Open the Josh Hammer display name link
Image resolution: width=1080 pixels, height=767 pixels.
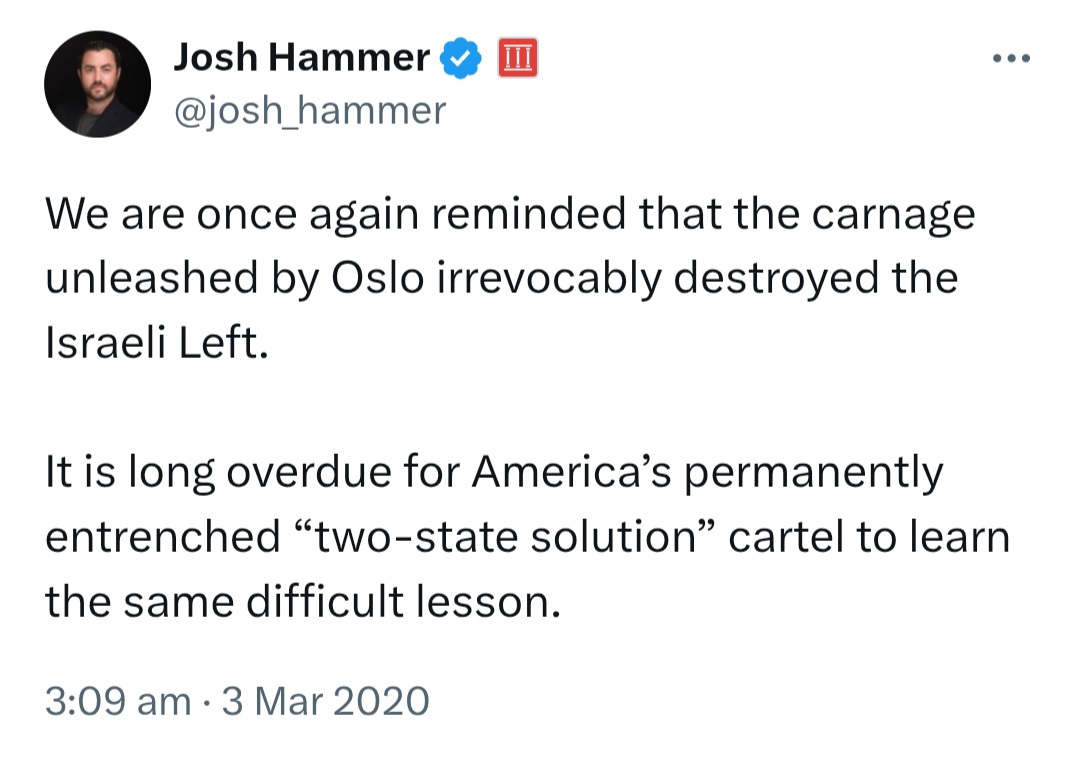click(301, 57)
